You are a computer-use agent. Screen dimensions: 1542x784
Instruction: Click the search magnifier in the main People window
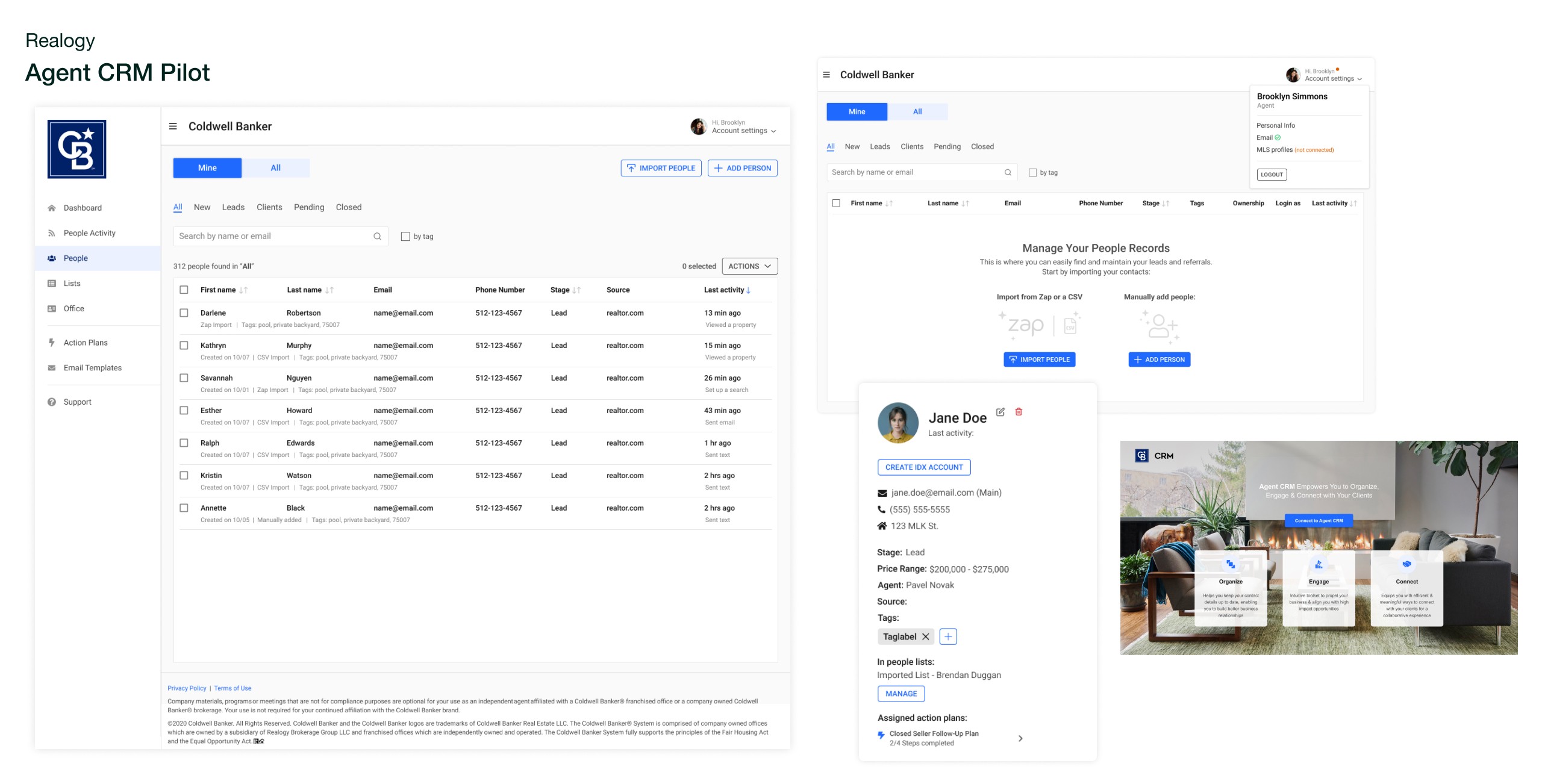click(x=378, y=236)
